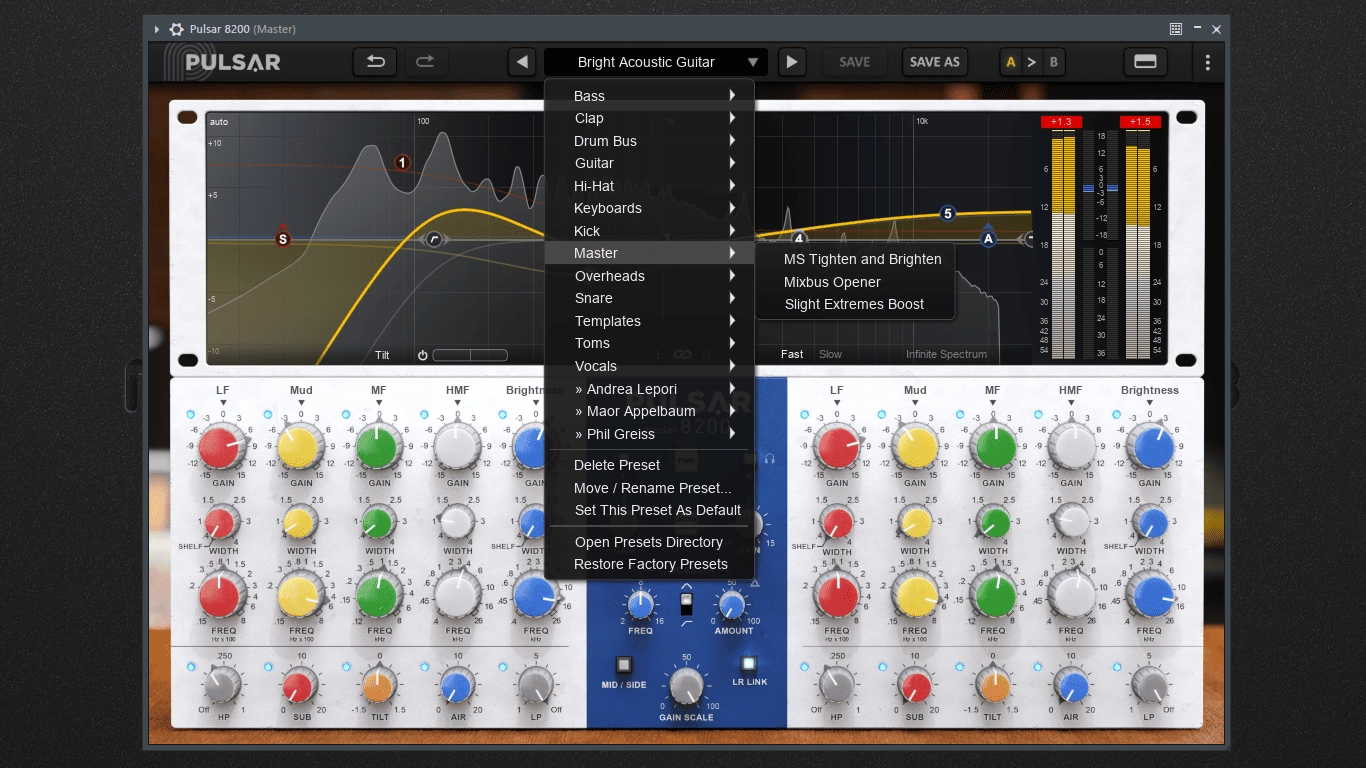
Task: Copy A to B with the > button
Action: 1032,62
